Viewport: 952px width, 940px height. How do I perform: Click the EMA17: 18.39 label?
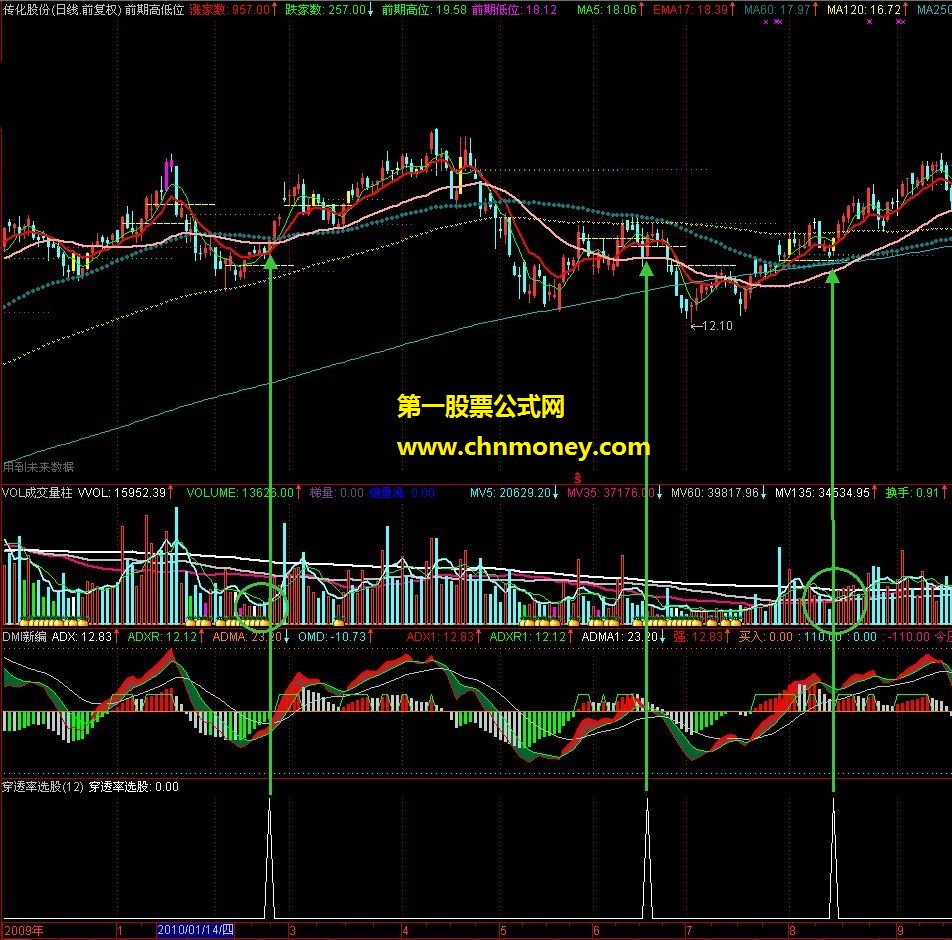pos(690,10)
